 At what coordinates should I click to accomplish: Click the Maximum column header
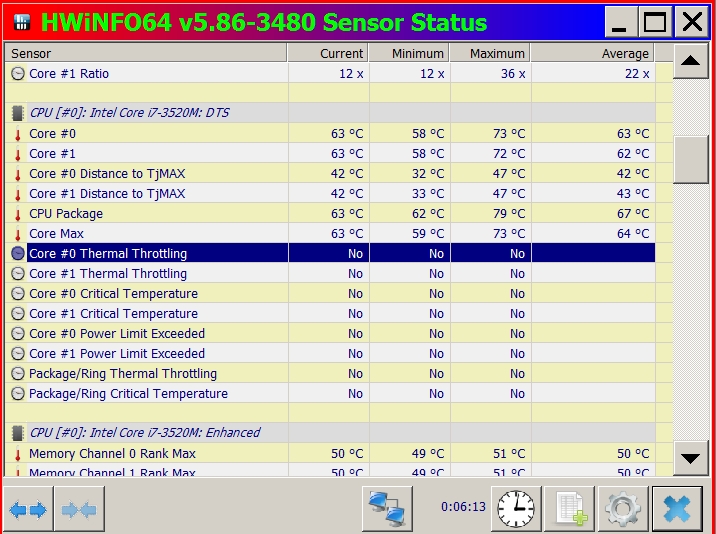point(490,53)
